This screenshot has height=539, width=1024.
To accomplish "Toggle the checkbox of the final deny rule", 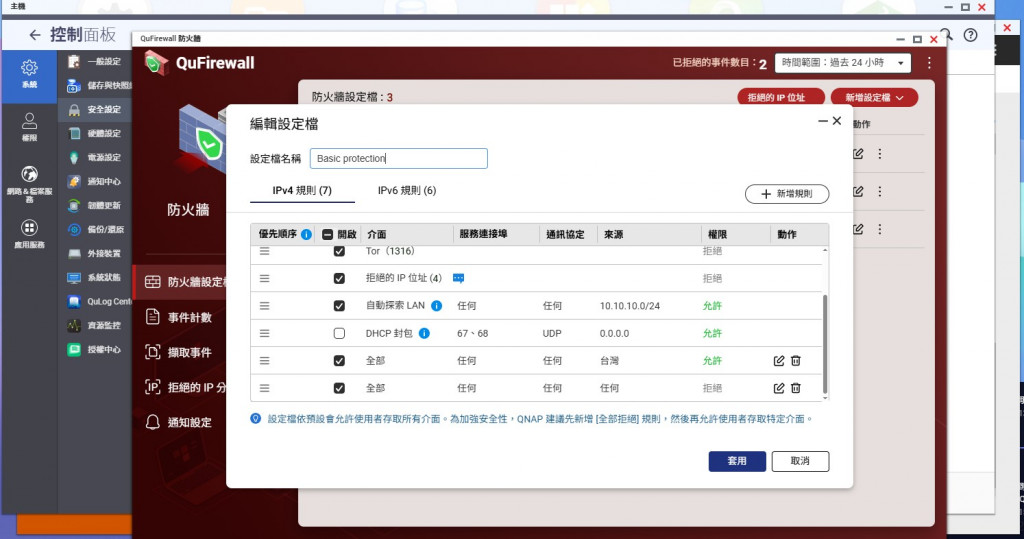I will (339, 388).
